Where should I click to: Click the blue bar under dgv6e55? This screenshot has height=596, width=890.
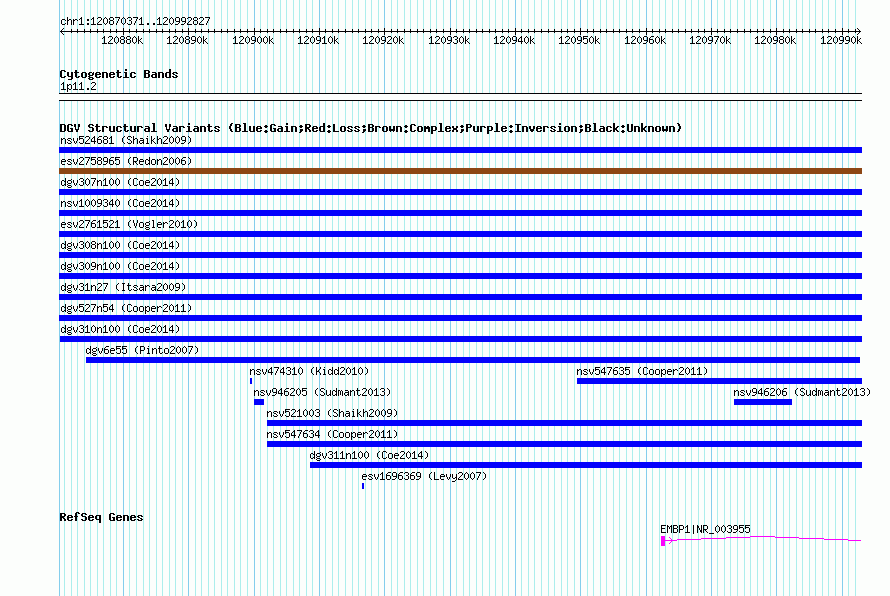[473, 360]
